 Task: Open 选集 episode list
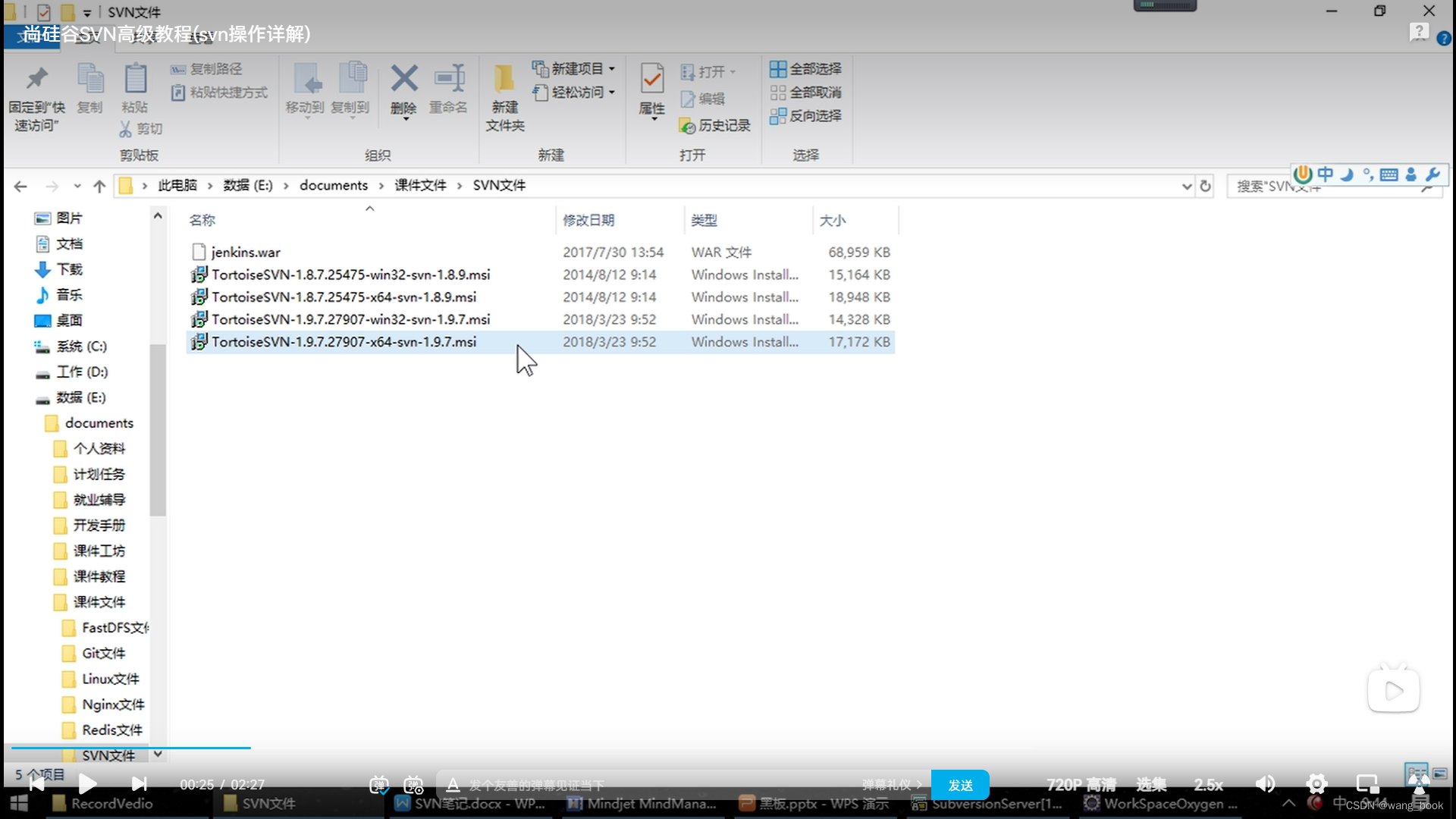[x=1151, y=784]
